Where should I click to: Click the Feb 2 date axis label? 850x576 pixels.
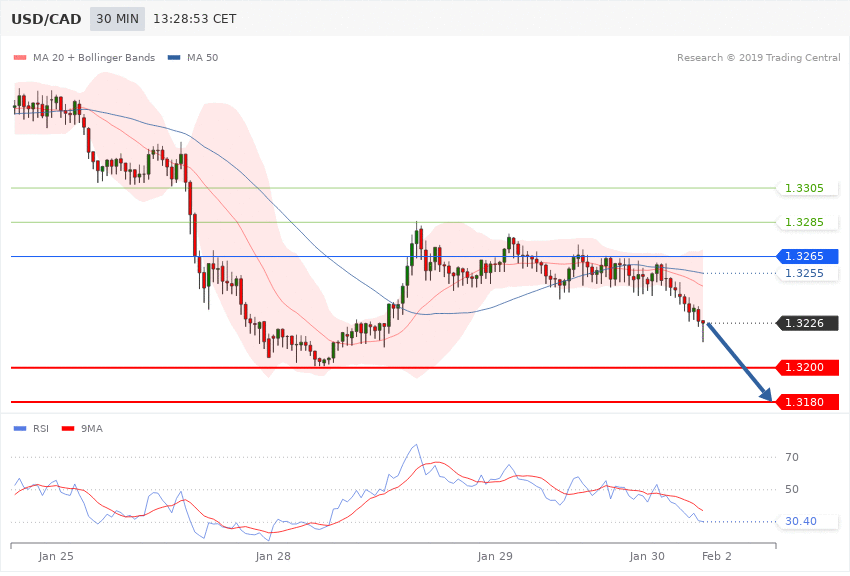[717, 556]
